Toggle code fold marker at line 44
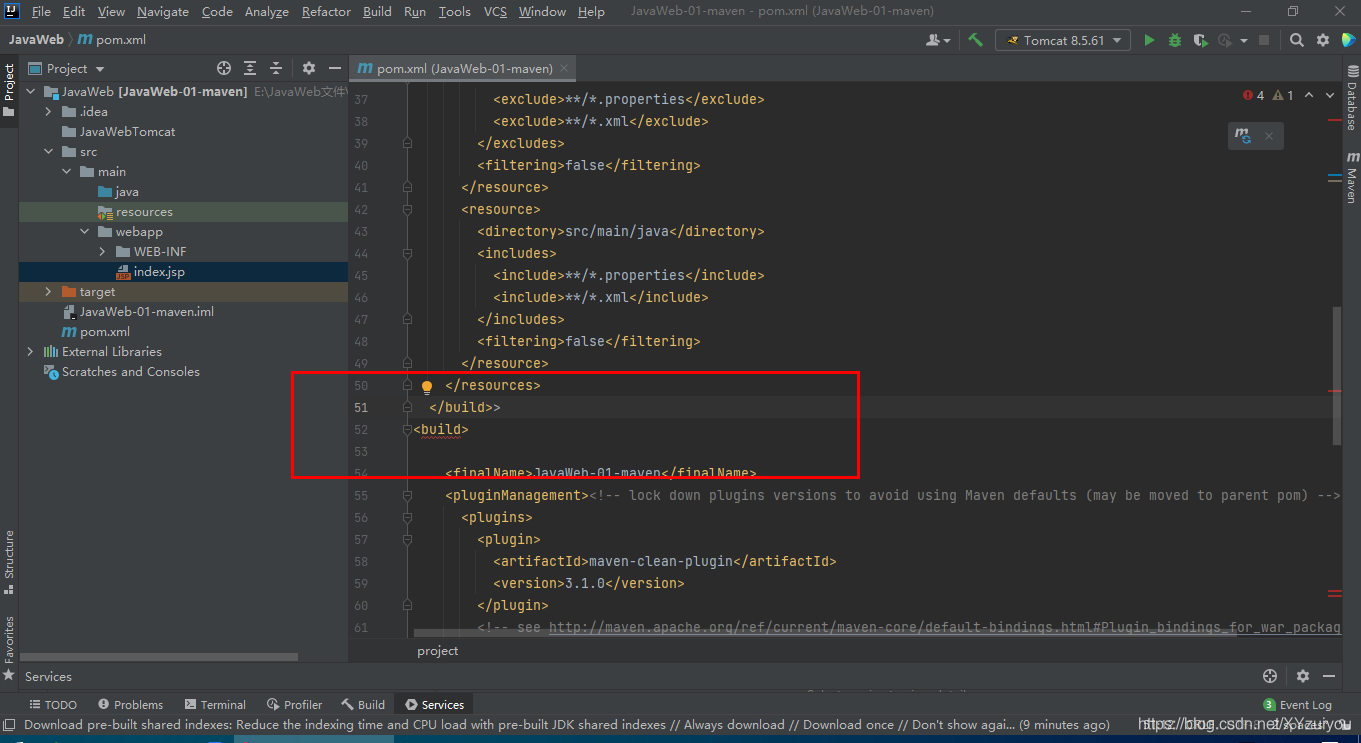 click(407, 254)
